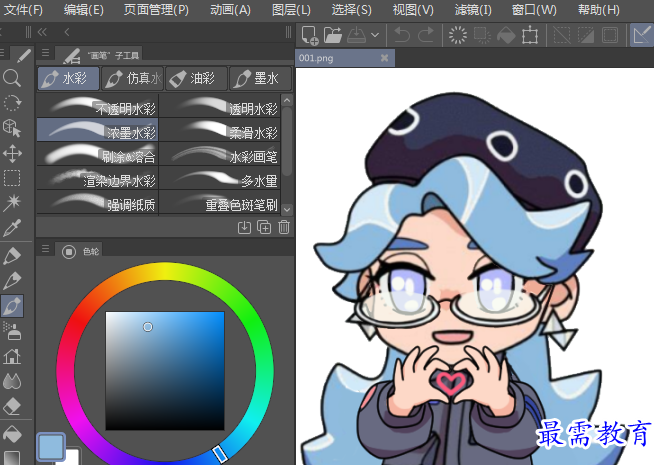The image size is (660, 465).
Task: Collapse the panel with the double-left arrows
Action: (x=42, y=32)
